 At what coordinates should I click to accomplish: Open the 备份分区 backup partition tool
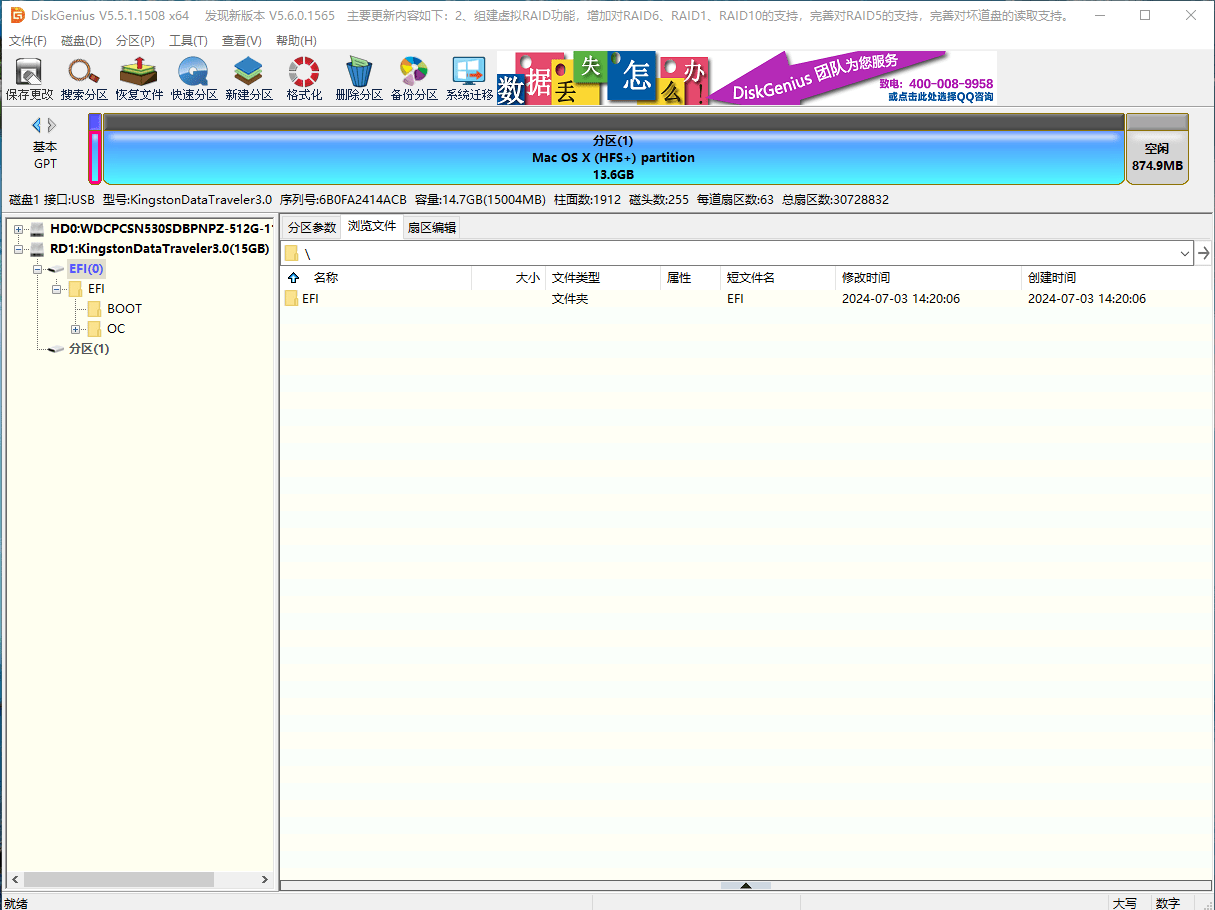pos(414,79)
